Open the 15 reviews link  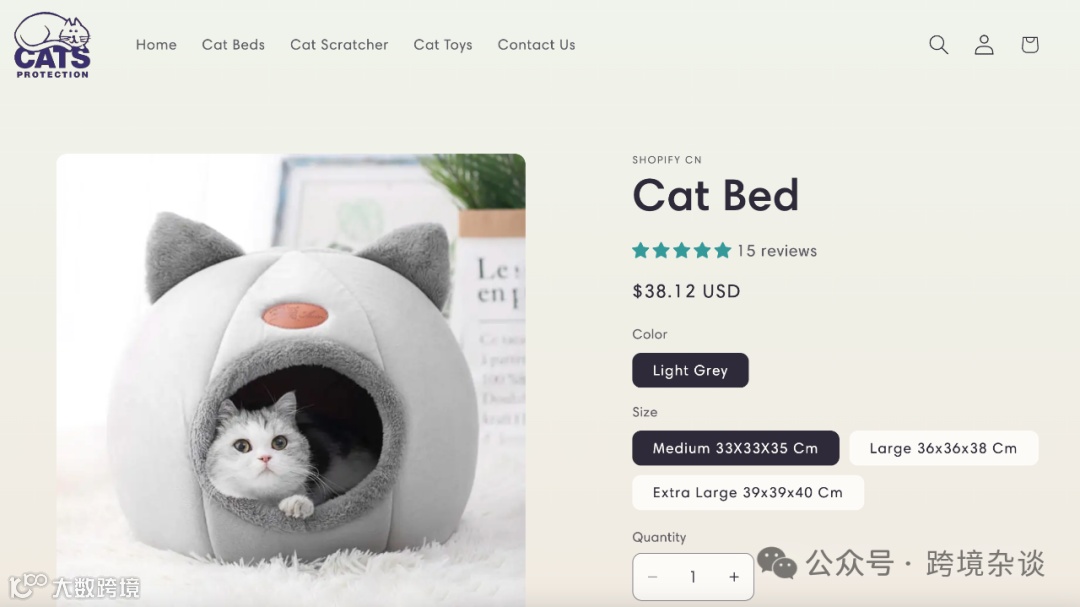click(777, 251)
